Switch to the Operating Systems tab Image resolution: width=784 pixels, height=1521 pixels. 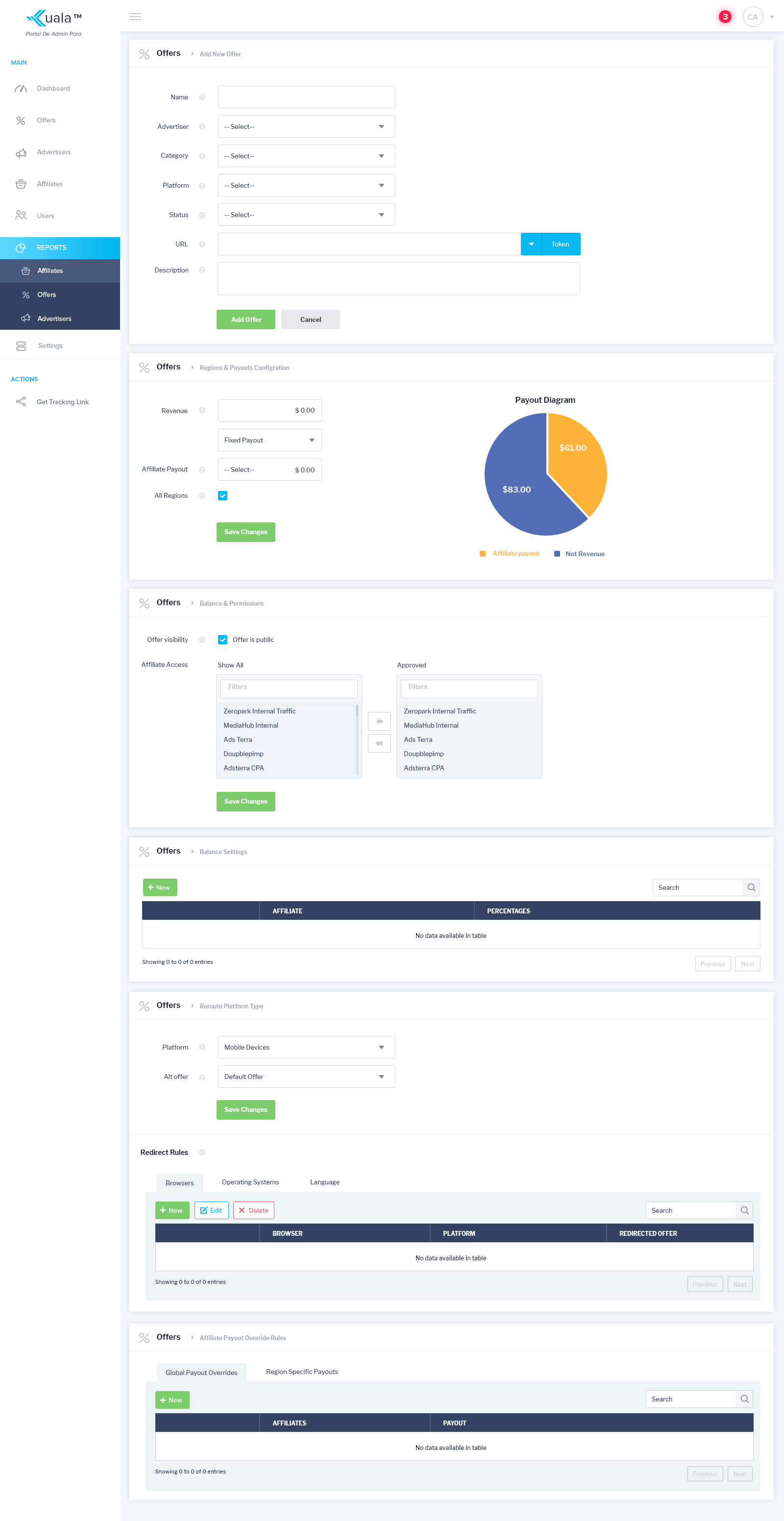click(250, 1182)
